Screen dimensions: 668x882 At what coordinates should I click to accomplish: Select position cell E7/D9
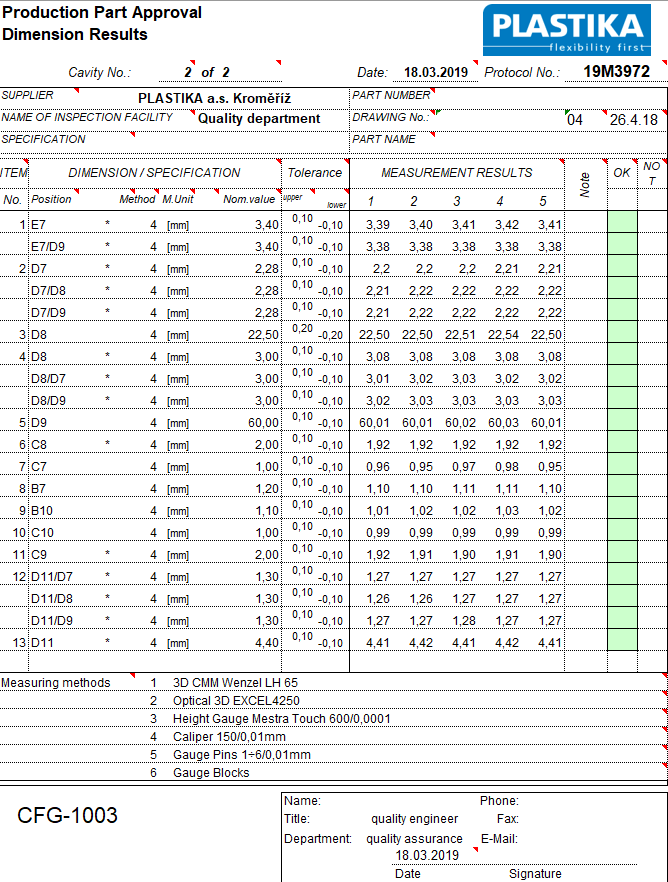48,247
